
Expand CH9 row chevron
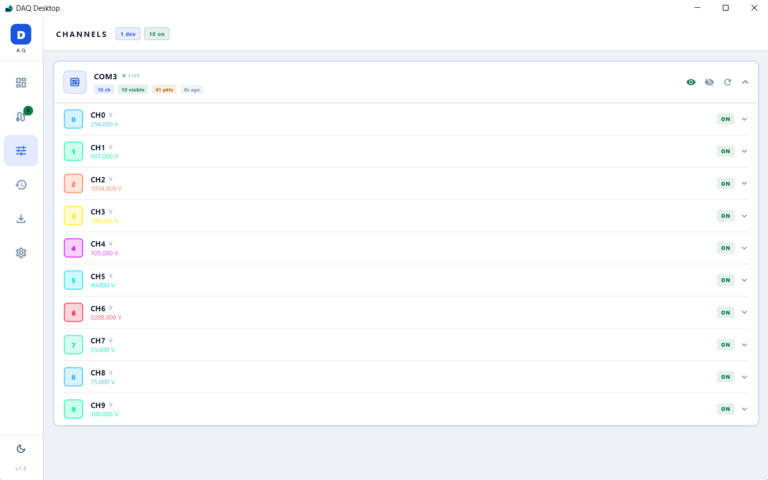pyautogui.click(x=744, y=409)
